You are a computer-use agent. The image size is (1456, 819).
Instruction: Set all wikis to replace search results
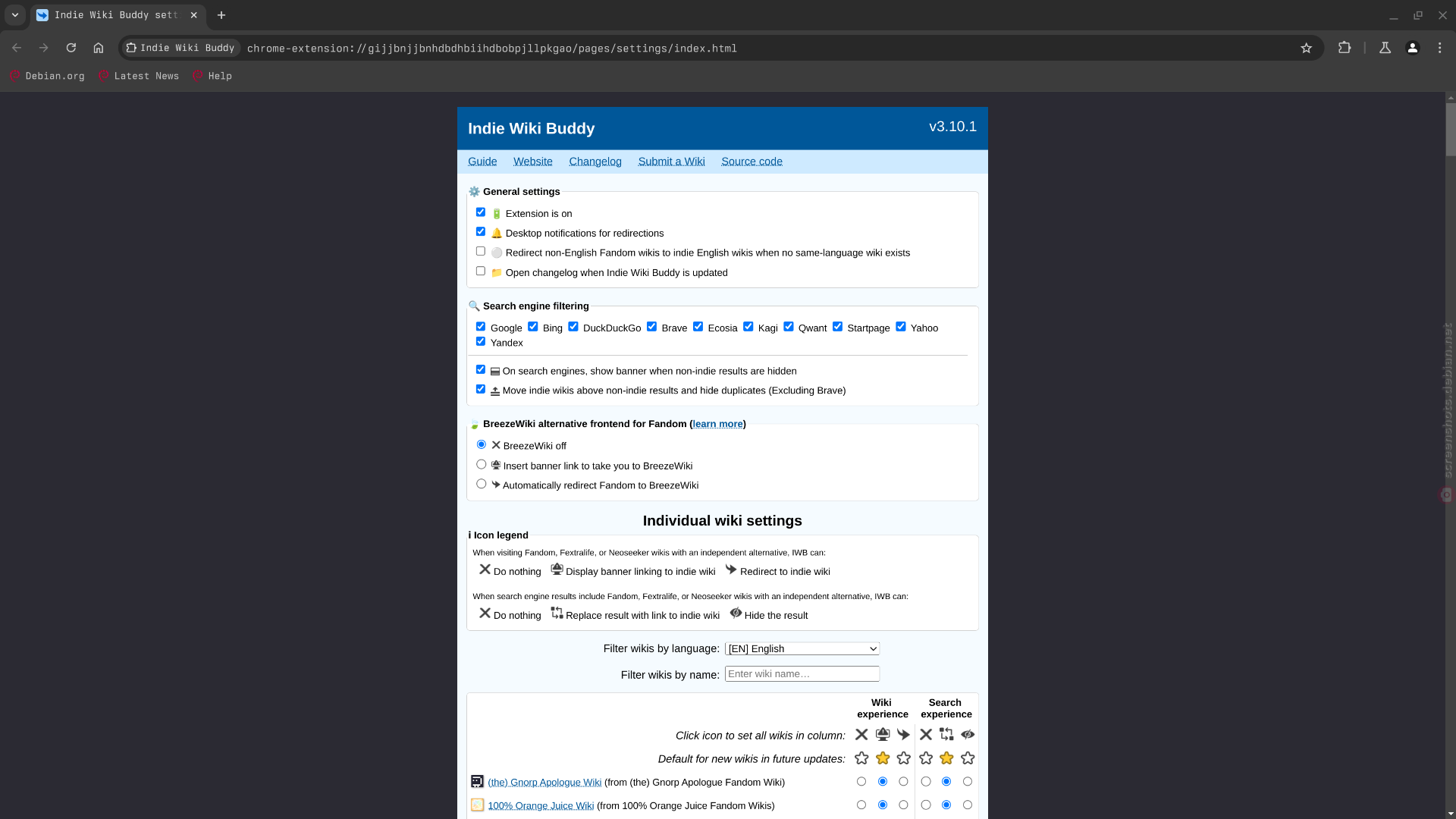(946, 735)
